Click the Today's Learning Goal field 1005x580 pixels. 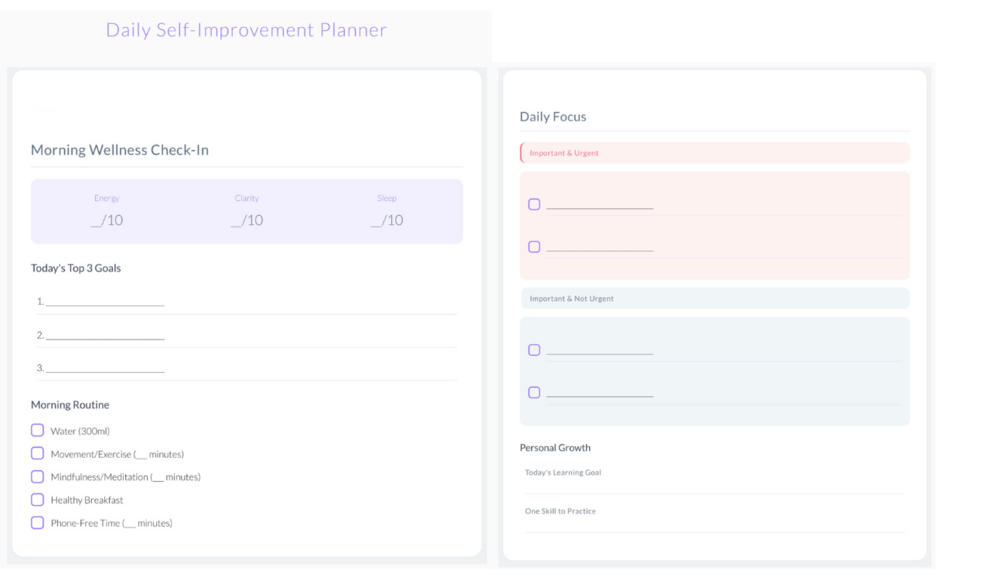(713, 484)
